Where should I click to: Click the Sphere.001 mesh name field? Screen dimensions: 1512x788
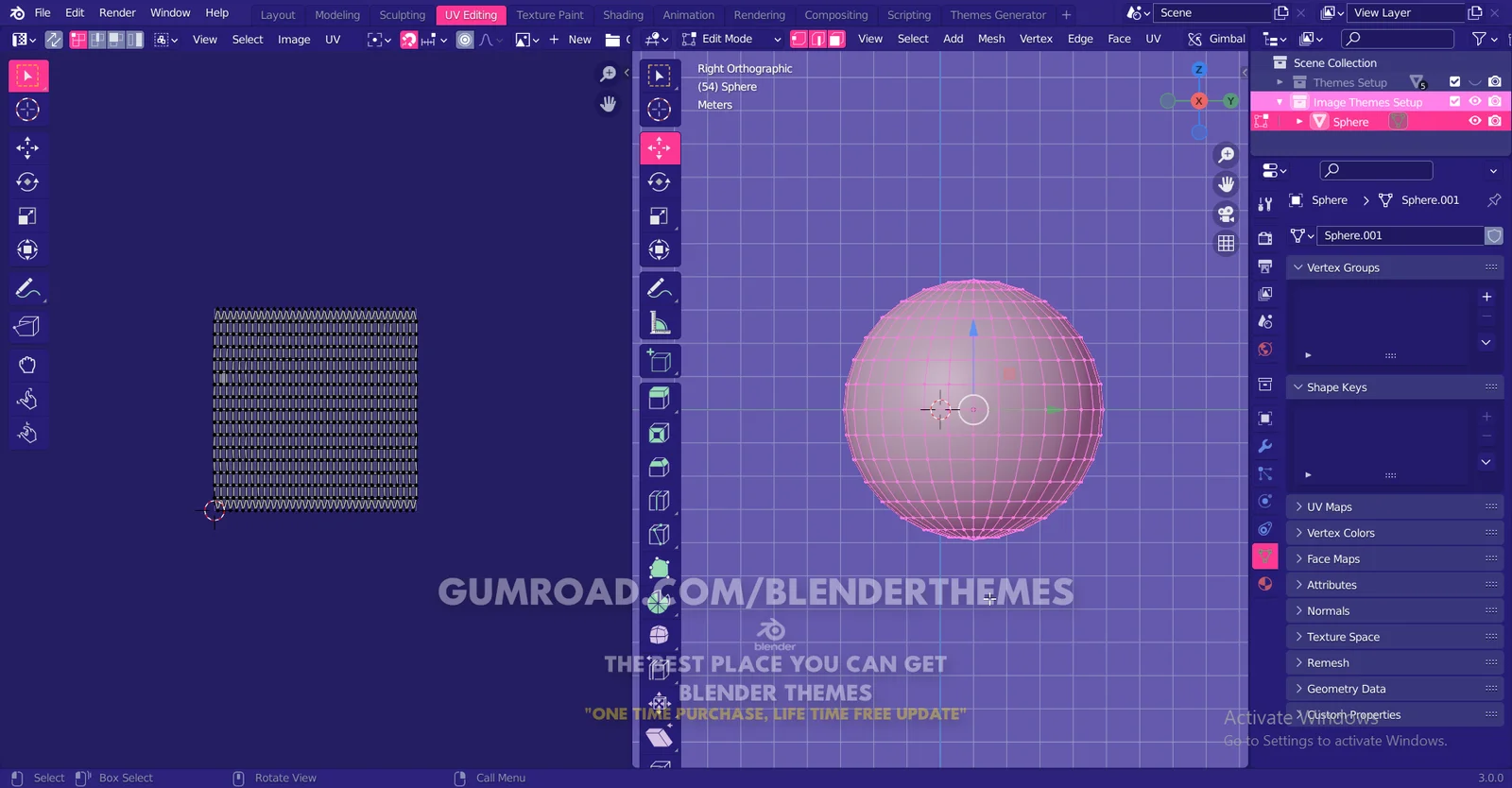coord(1400,235)
